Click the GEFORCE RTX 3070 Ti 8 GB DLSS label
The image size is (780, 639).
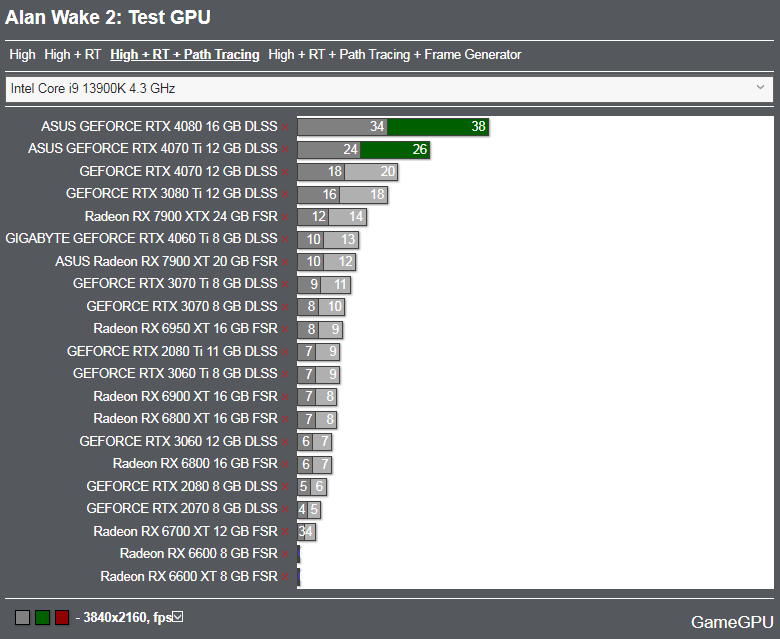coord(175,283)
